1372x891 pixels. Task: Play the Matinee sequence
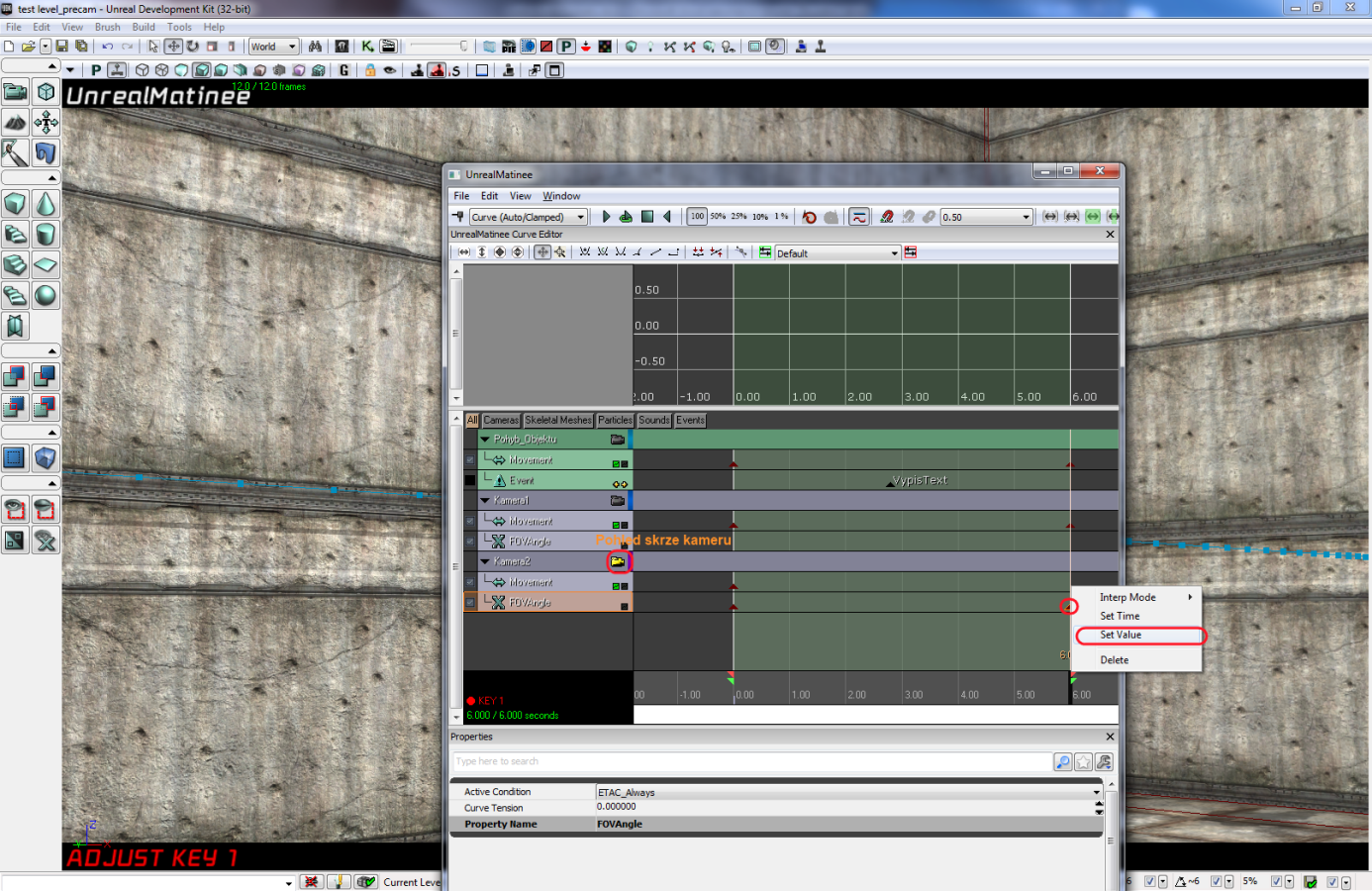[x=606, y=217]
